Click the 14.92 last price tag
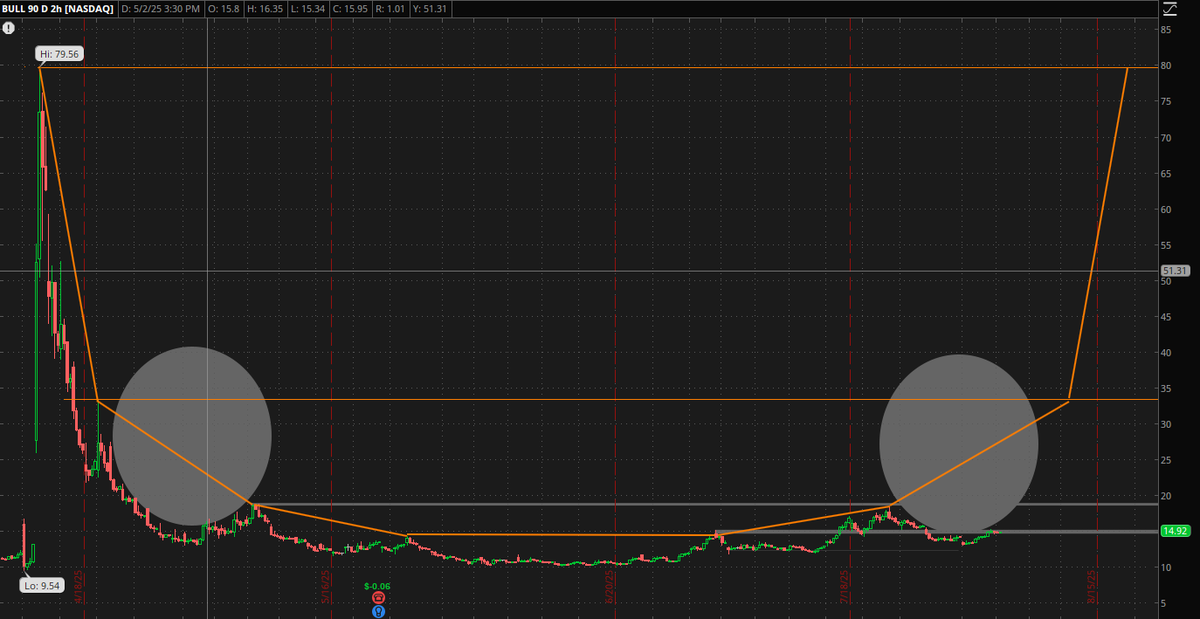The height and width of the screenshot is (619, 1200). pyautogui.click(x=1174, y=531)
